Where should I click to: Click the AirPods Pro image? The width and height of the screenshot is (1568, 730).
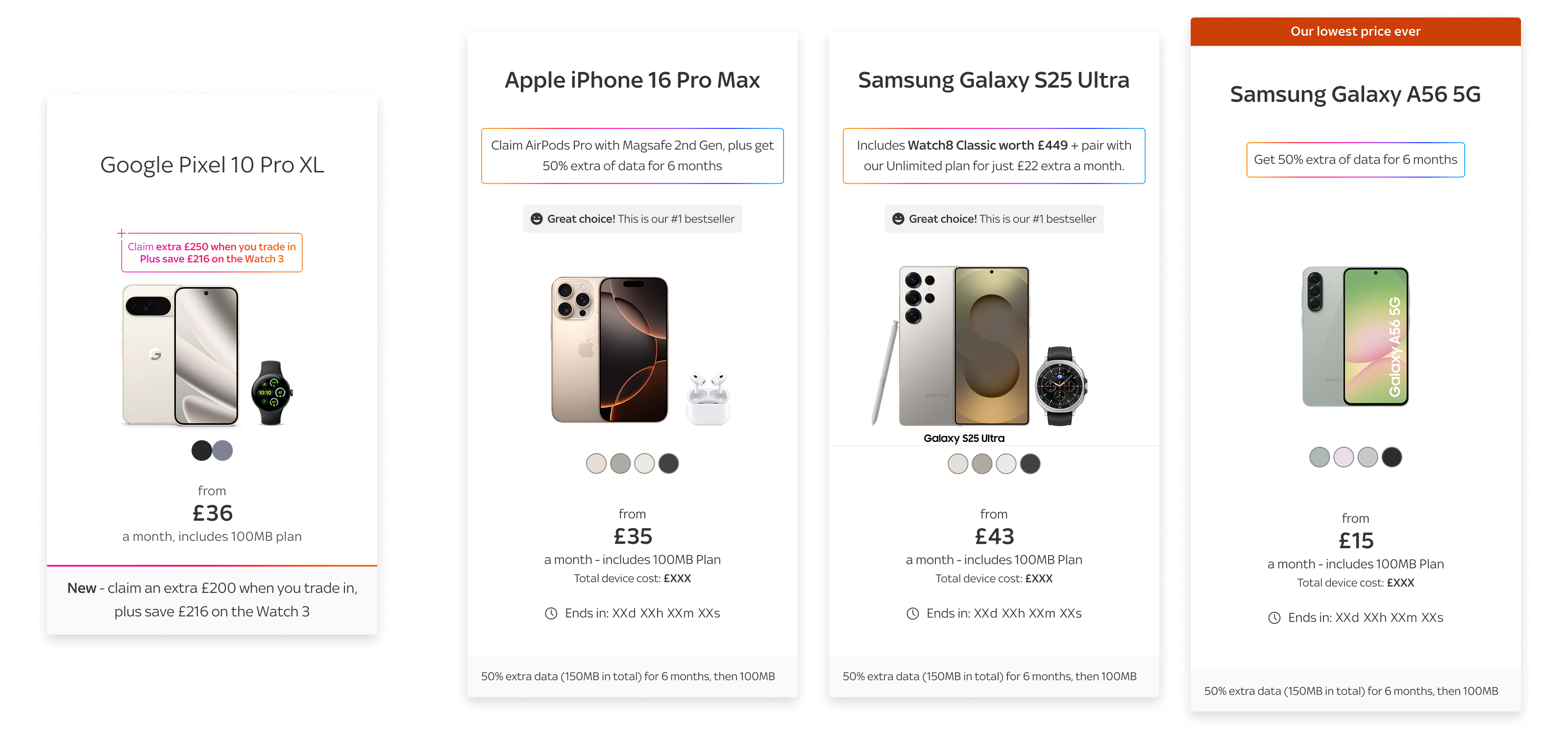click(x=708, y=398)
